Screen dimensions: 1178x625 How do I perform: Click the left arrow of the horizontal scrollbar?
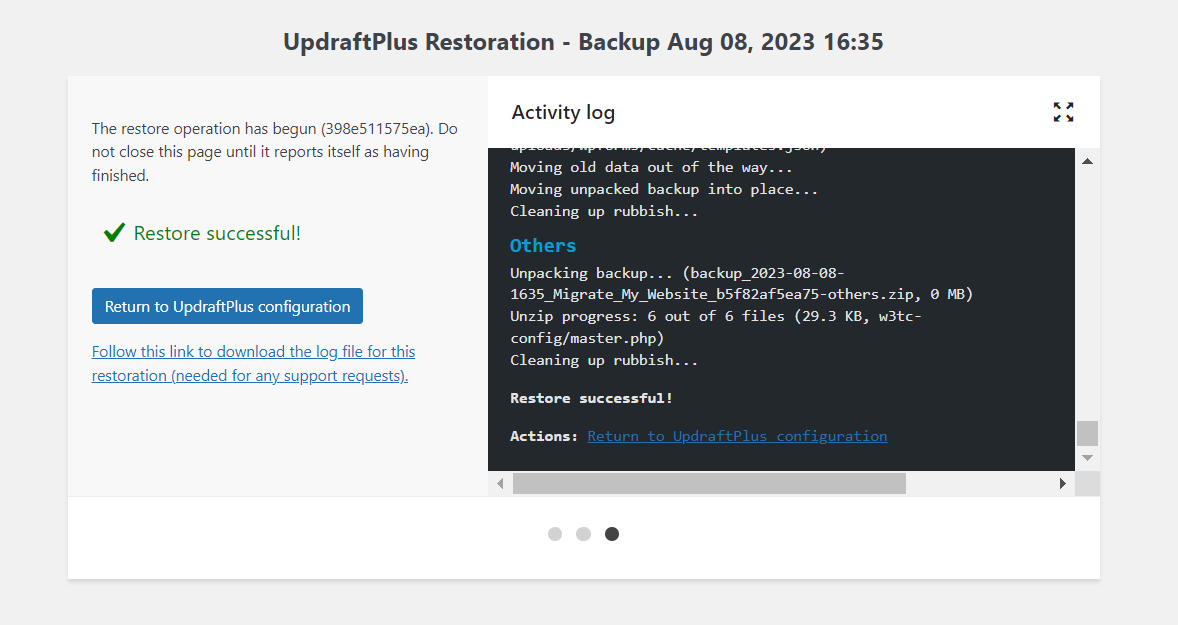point(500,483)
